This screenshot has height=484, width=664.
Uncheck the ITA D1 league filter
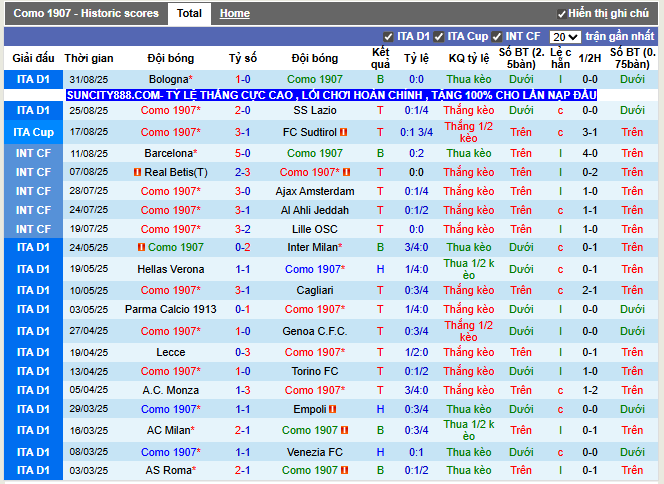[x=388, y=37]
